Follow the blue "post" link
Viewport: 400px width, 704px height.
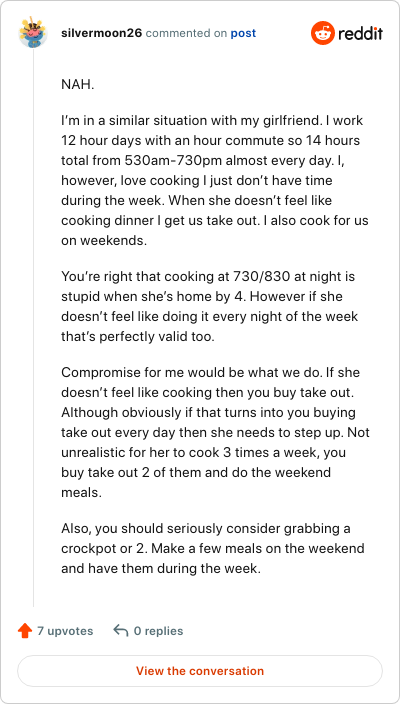point(243,33)
